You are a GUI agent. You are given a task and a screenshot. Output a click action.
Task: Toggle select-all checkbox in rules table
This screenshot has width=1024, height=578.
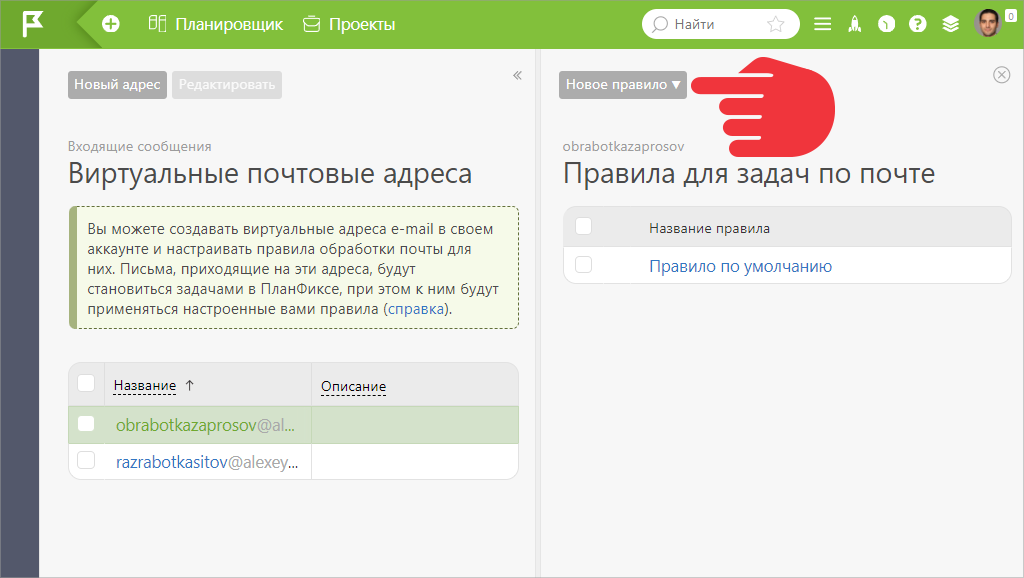tap(583, 227)
